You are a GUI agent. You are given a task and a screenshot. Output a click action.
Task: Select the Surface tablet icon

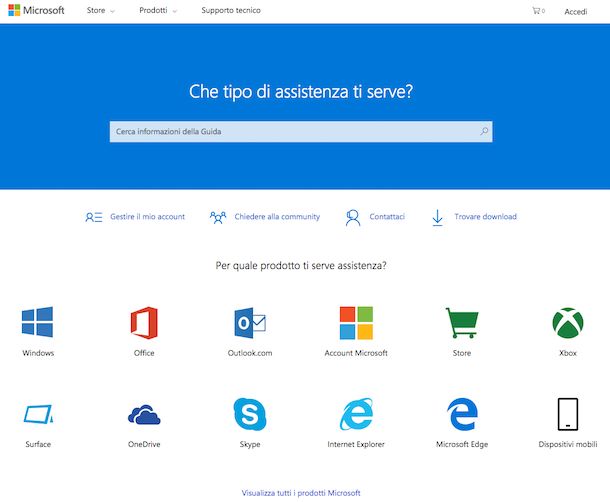(x=38, y=414)
